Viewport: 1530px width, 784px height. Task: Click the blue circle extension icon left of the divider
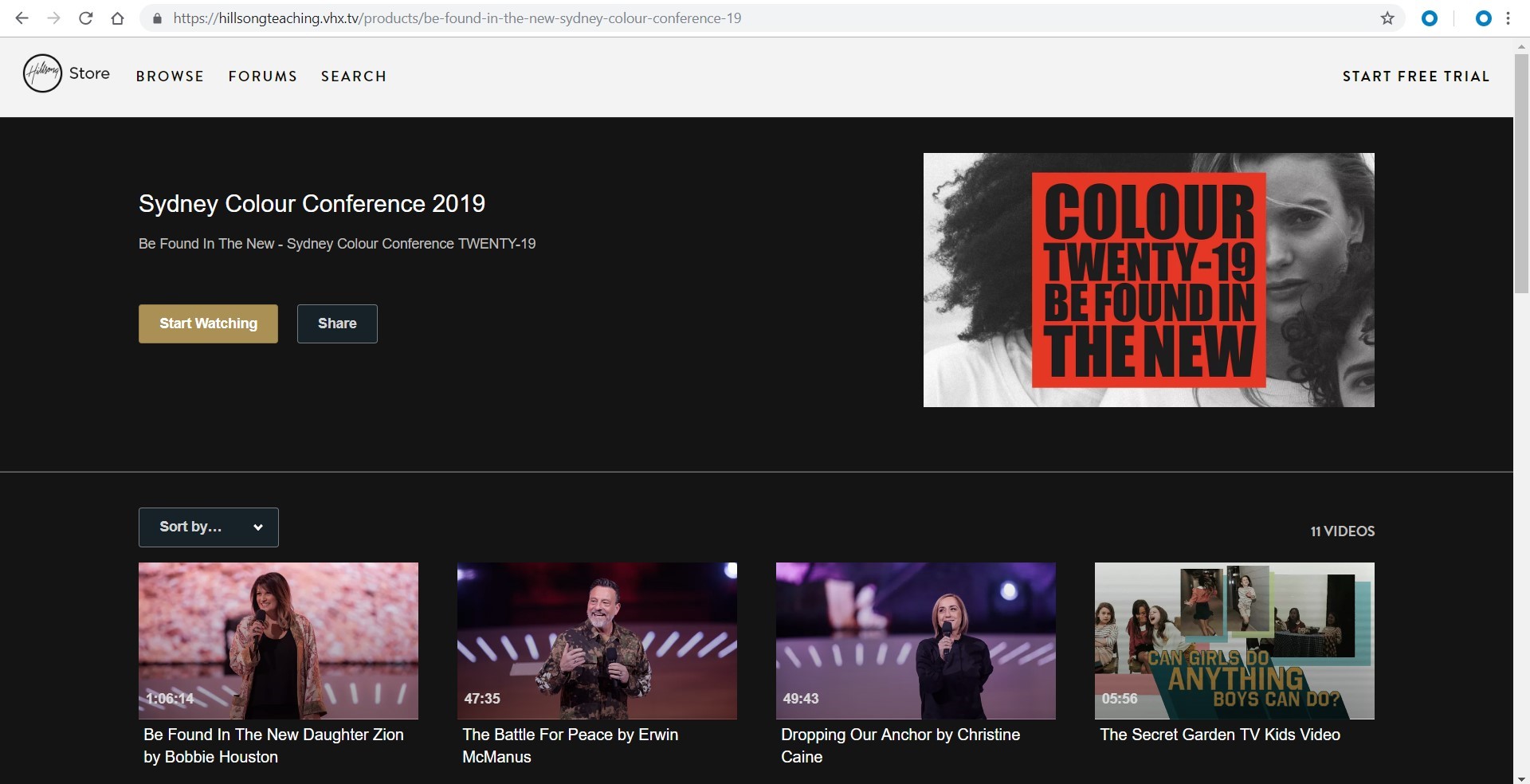(x=1430, y=18)
